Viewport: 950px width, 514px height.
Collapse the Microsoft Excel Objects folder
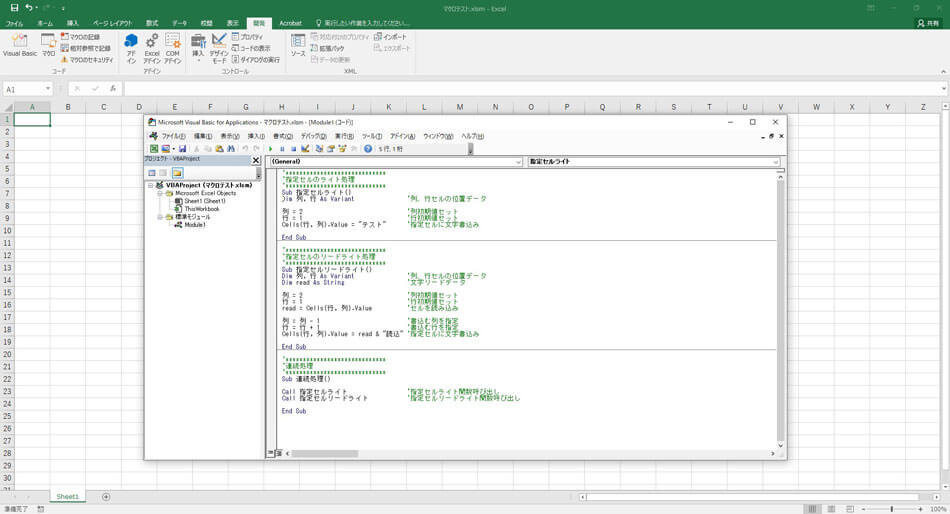(x=160, y=193)
